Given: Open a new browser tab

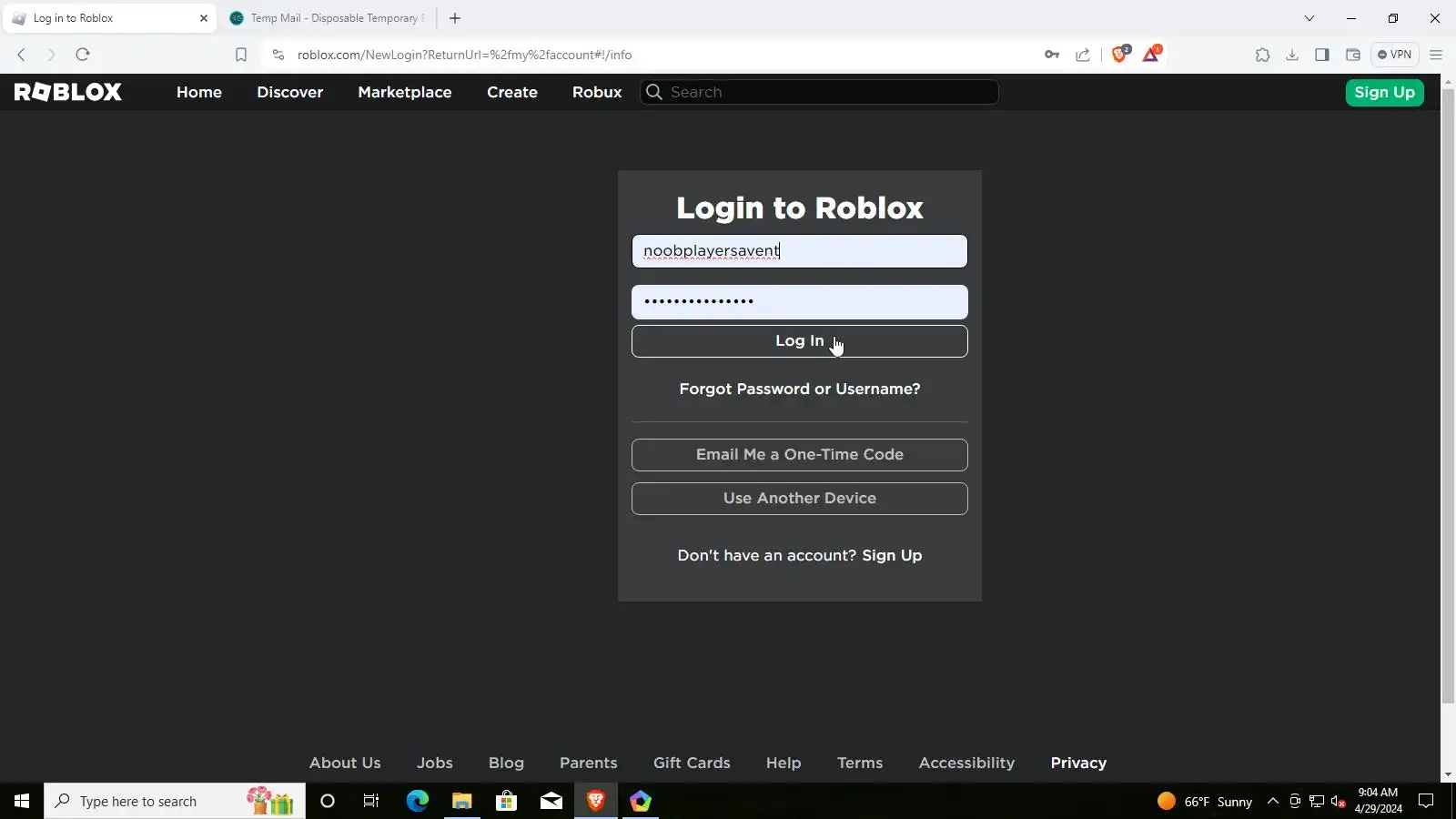Looking at the screenshot, I should coord(455,18).
